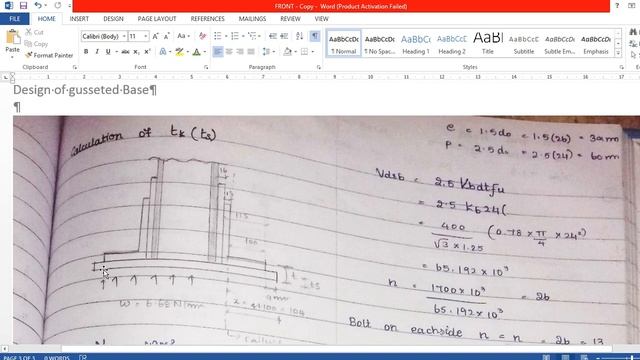Apply the Heading 2 style
The image size is (640, 360).
[x=452, y=43]
